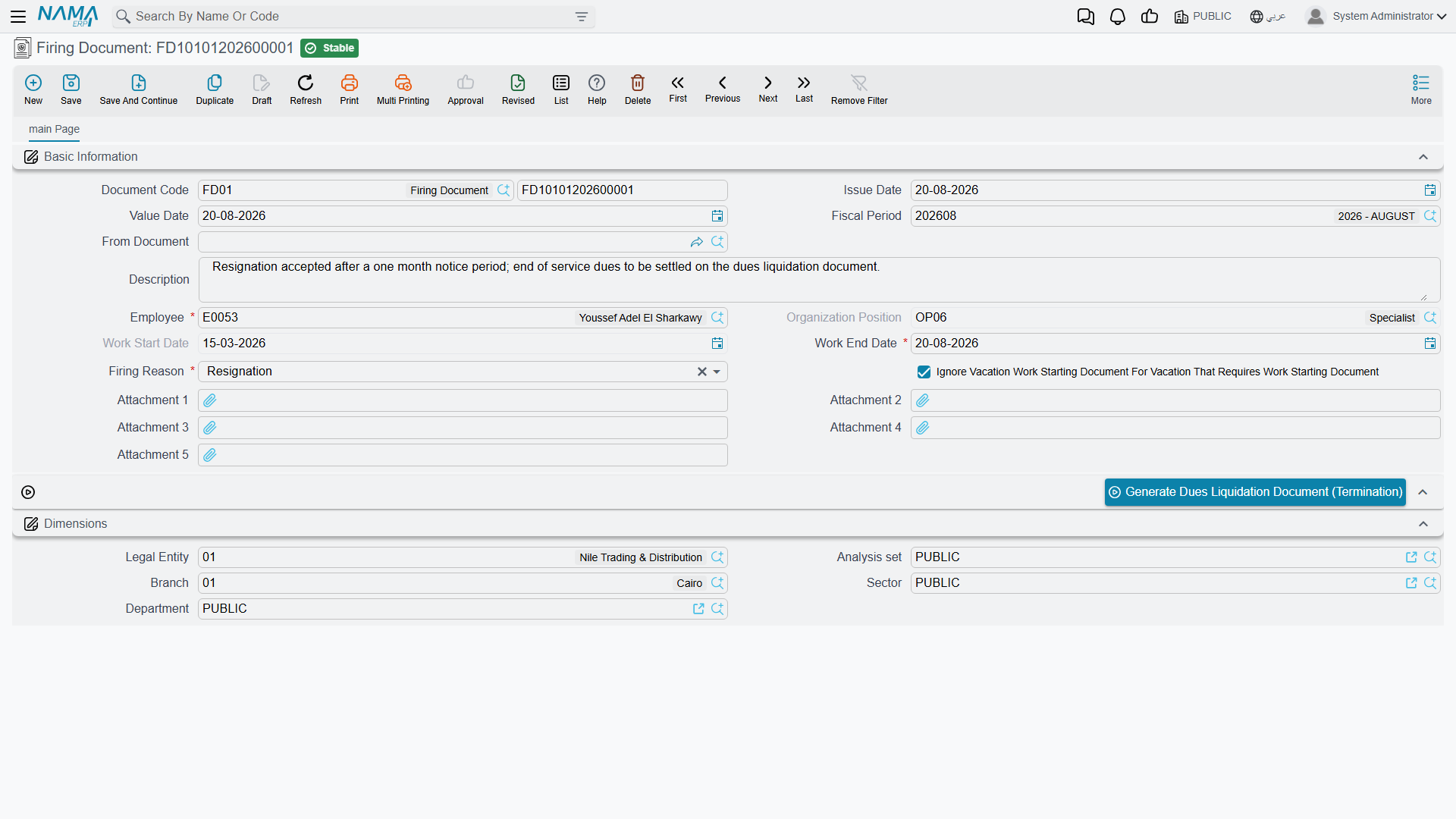The width and height of the screenshot is (1456, 819).
Task: Open Issue Date calendar picker
Action: click(1430, 190)
